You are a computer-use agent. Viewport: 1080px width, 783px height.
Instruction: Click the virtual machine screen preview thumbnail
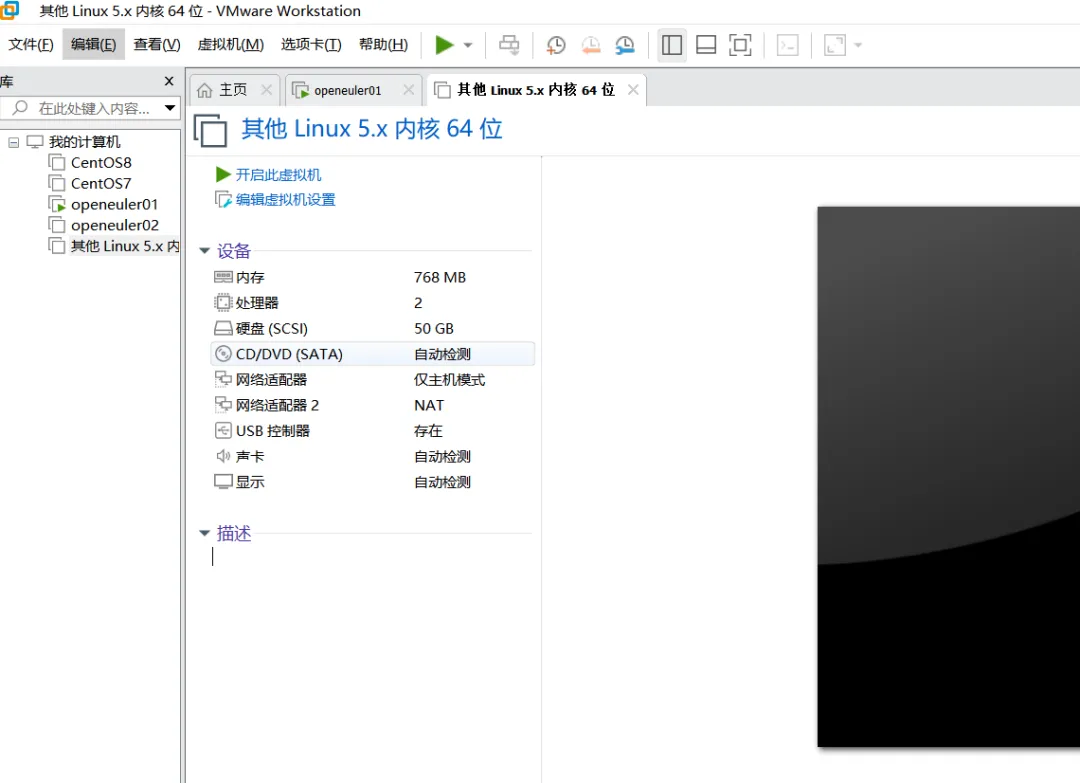pyautogui.click(x=948, y=477)
